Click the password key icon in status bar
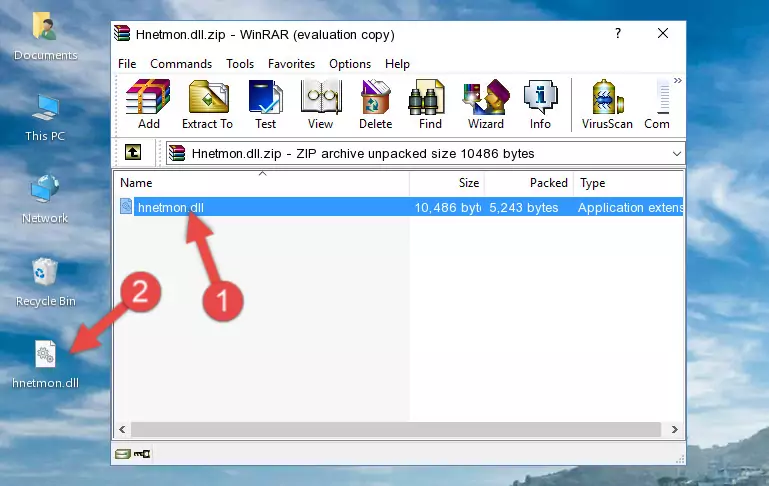The height and width of the screenshot is (486, 769). (142, 454)
